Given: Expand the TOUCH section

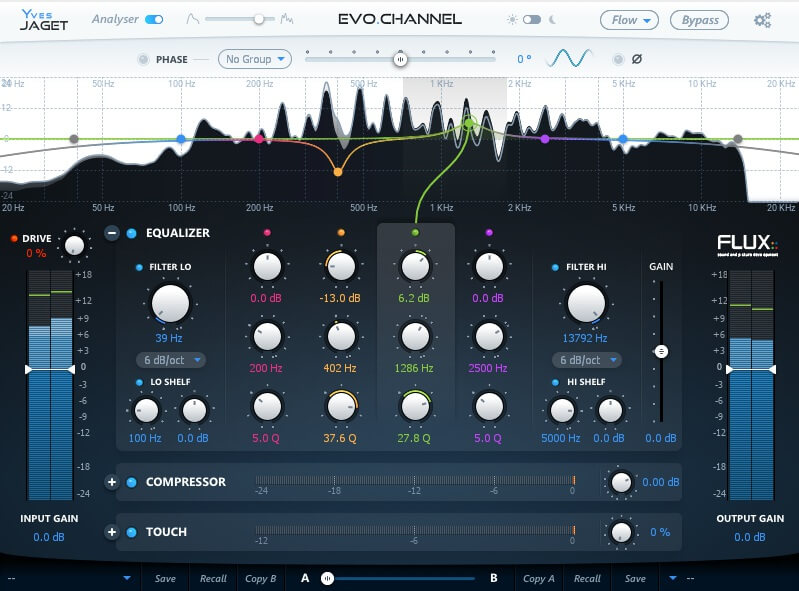Looking at the screenshot, I should tap(112, 532).
